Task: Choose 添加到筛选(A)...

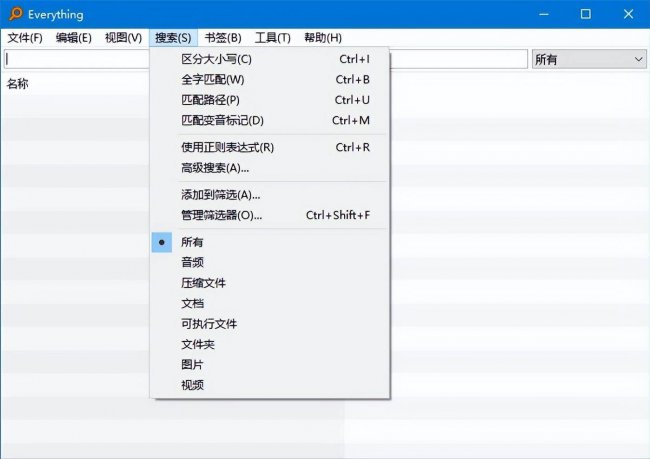Action: (269, 194)
